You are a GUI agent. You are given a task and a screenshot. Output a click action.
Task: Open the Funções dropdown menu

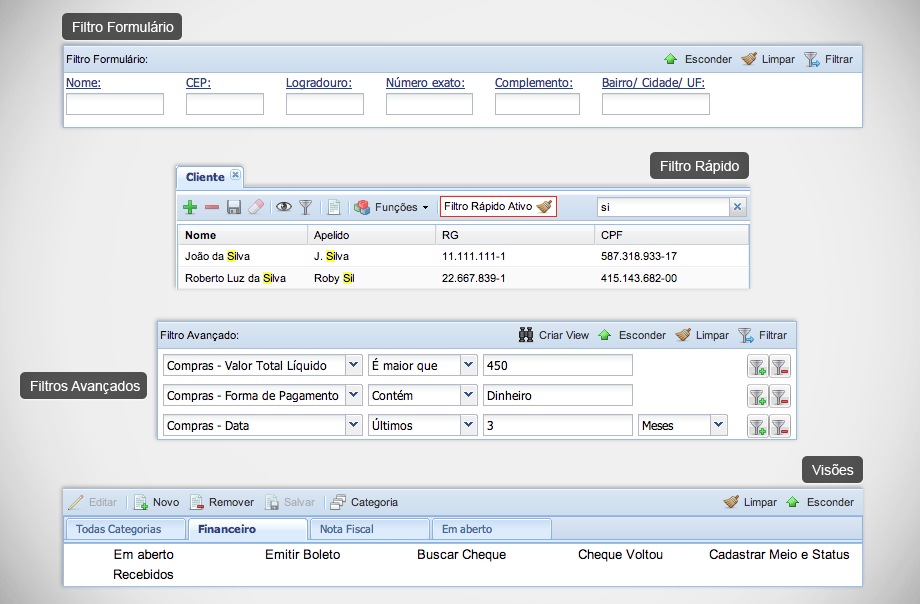[392, 207]
